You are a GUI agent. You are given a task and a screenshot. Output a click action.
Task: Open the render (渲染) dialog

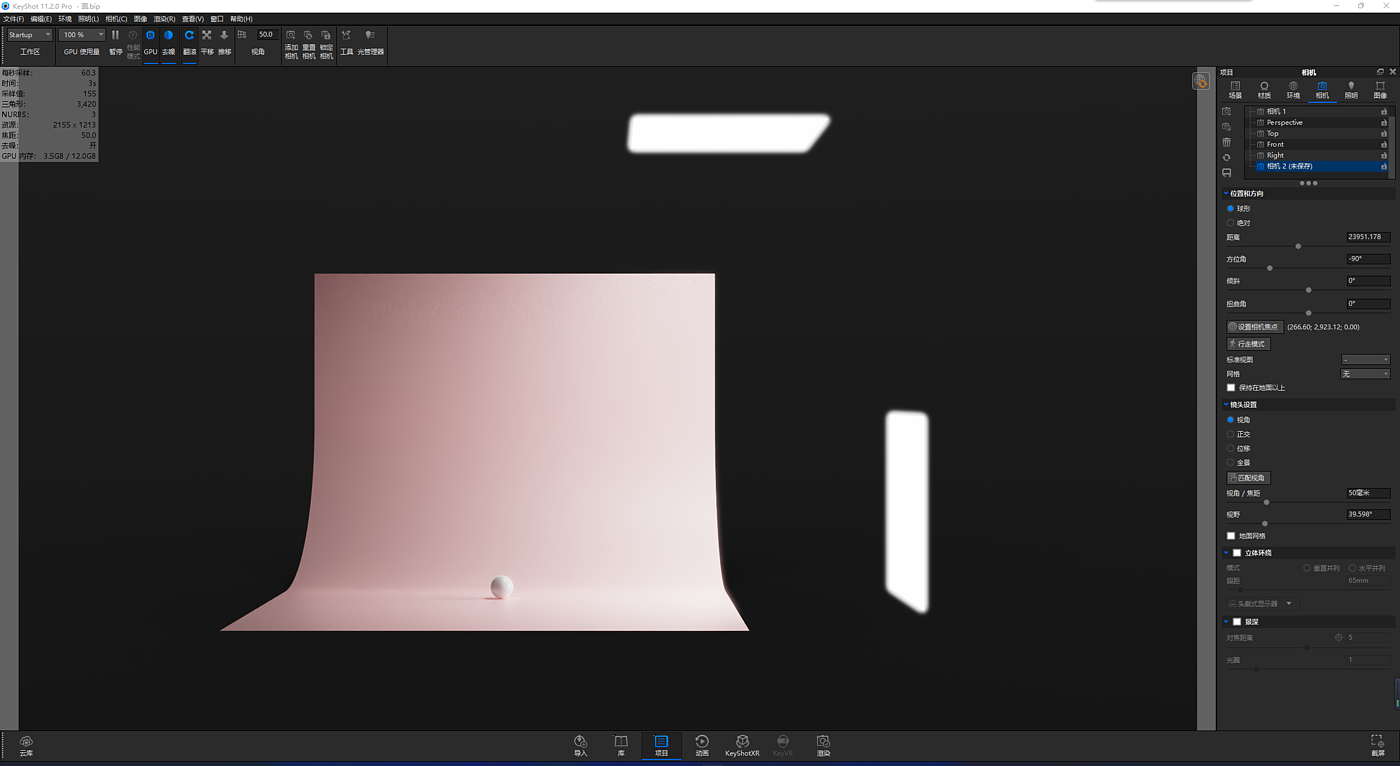coord(823,745)
